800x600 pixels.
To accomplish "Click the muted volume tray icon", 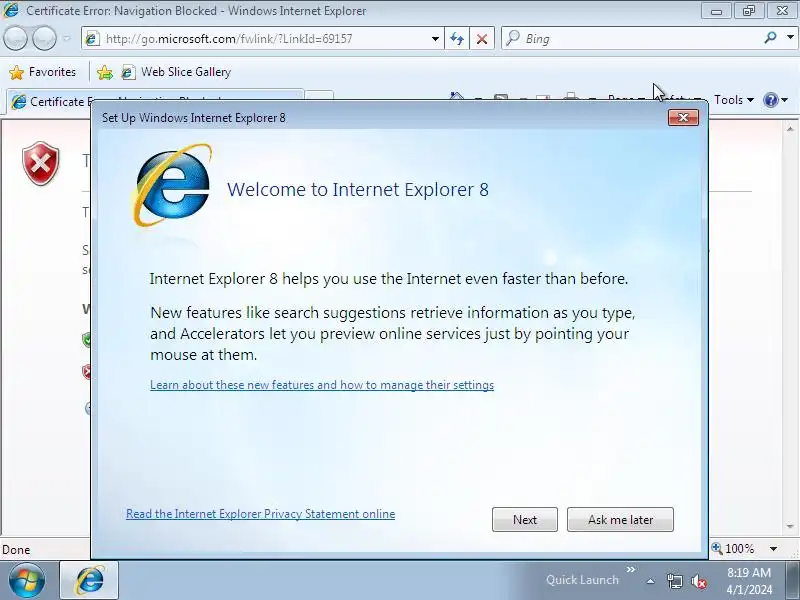I will (x=698, y=581).
